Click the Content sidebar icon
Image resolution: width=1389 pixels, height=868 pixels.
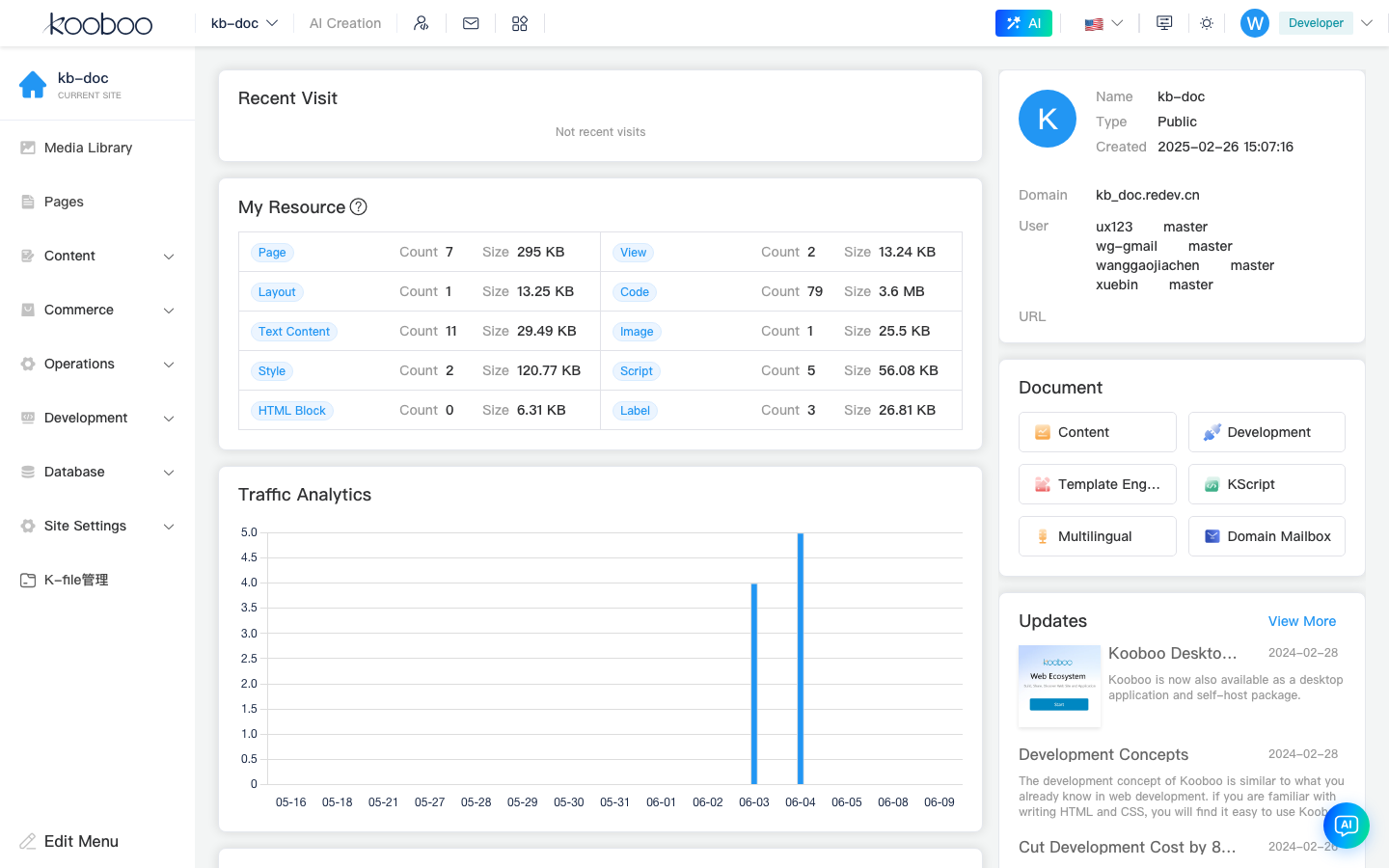(28, 256)
